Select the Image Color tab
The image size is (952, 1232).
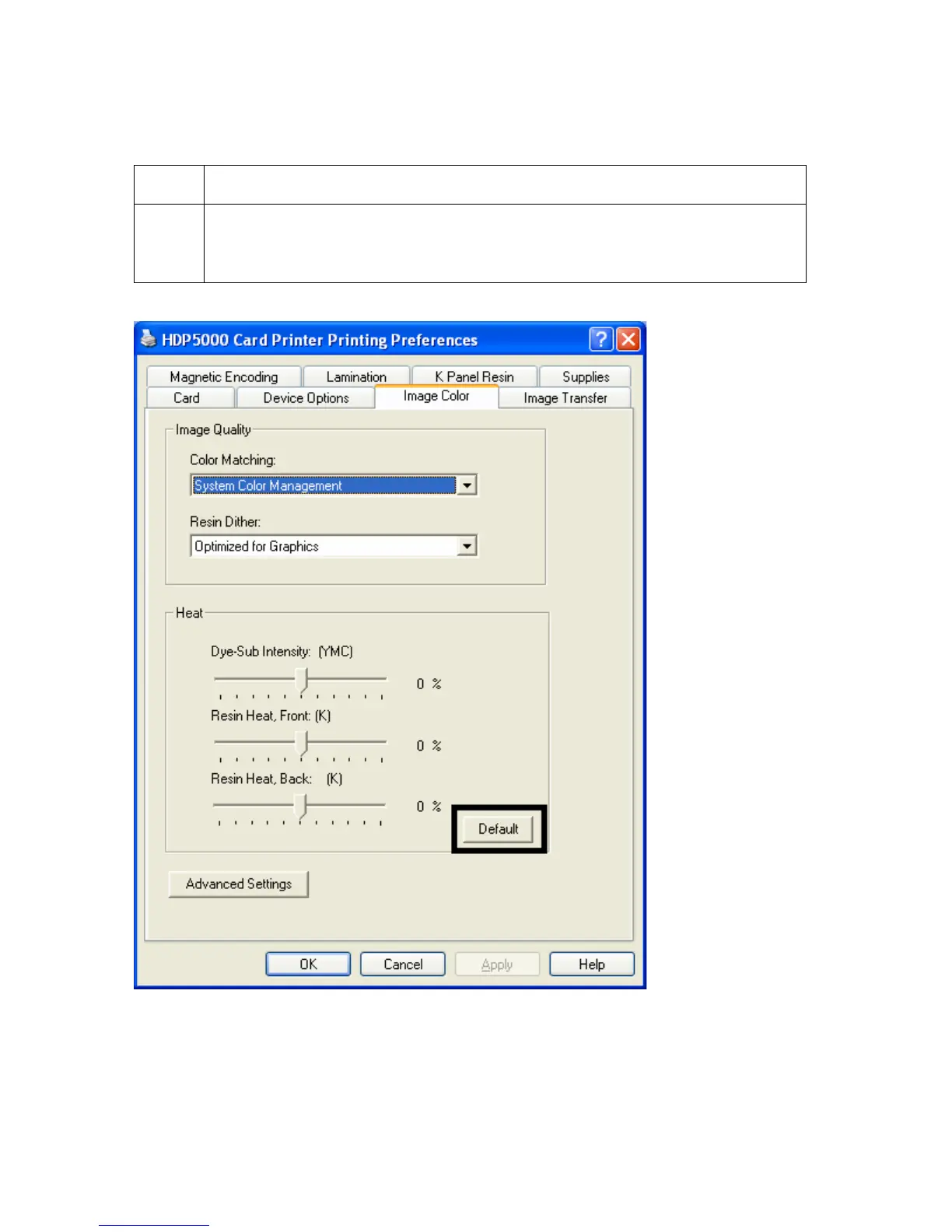pos(436,396)
